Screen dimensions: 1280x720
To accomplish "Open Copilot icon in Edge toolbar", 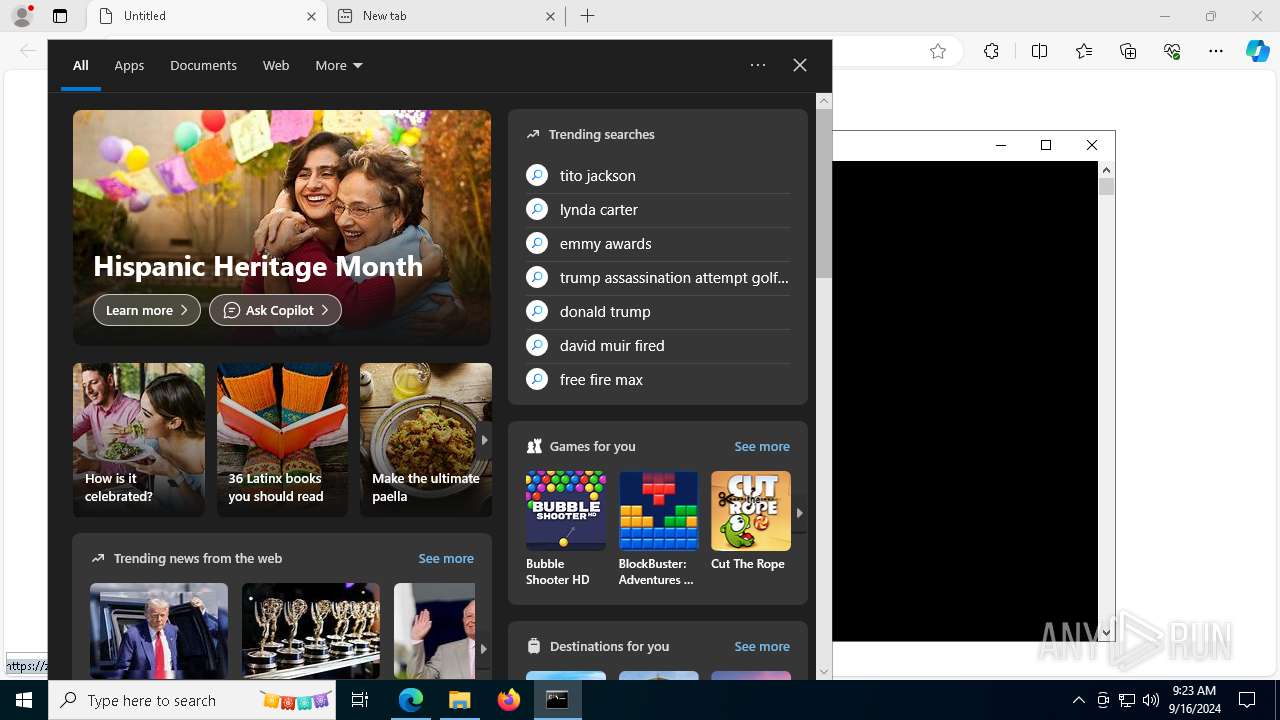I will [x=1258, y=51].
